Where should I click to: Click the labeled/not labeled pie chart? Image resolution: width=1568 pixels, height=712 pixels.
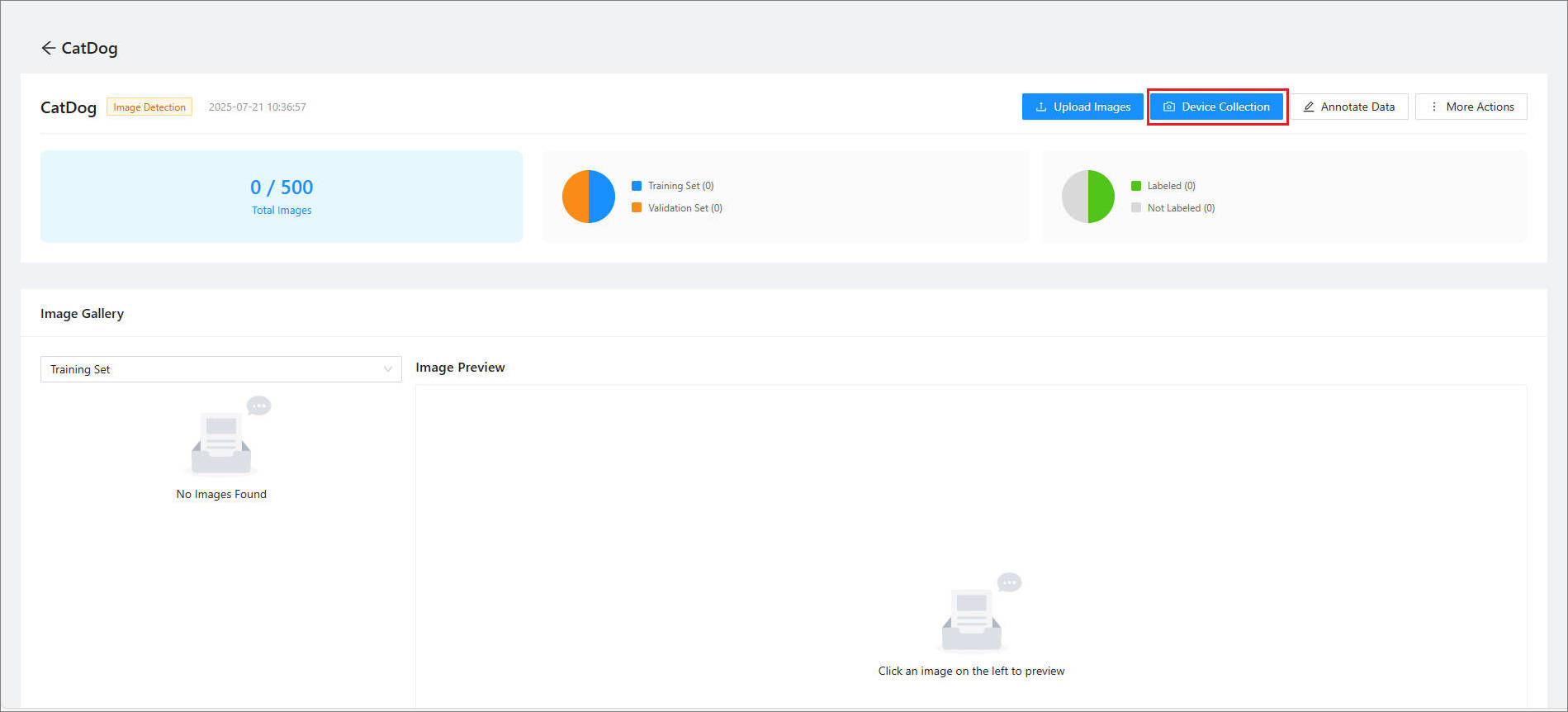point(1088,197)
